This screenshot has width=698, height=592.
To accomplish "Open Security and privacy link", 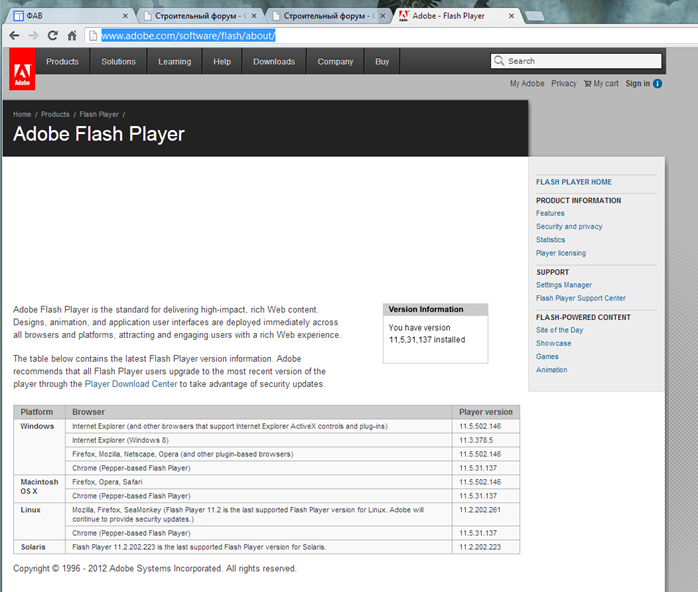I will (569, 227).
